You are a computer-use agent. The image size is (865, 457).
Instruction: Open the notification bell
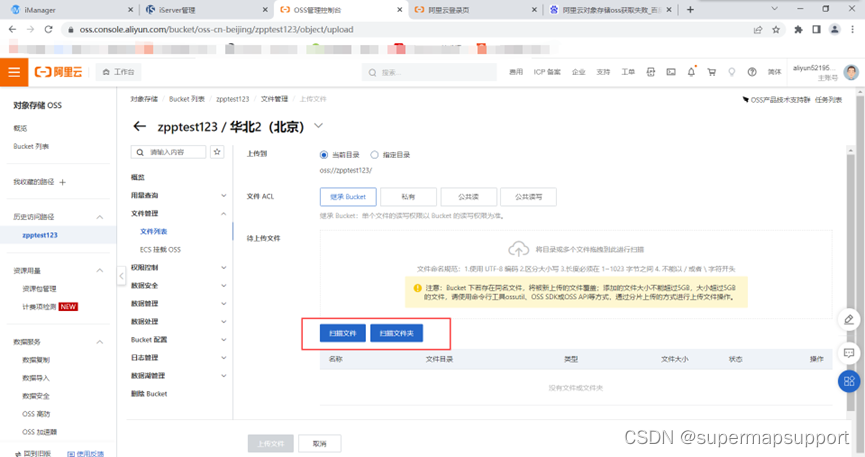(691, 72)
